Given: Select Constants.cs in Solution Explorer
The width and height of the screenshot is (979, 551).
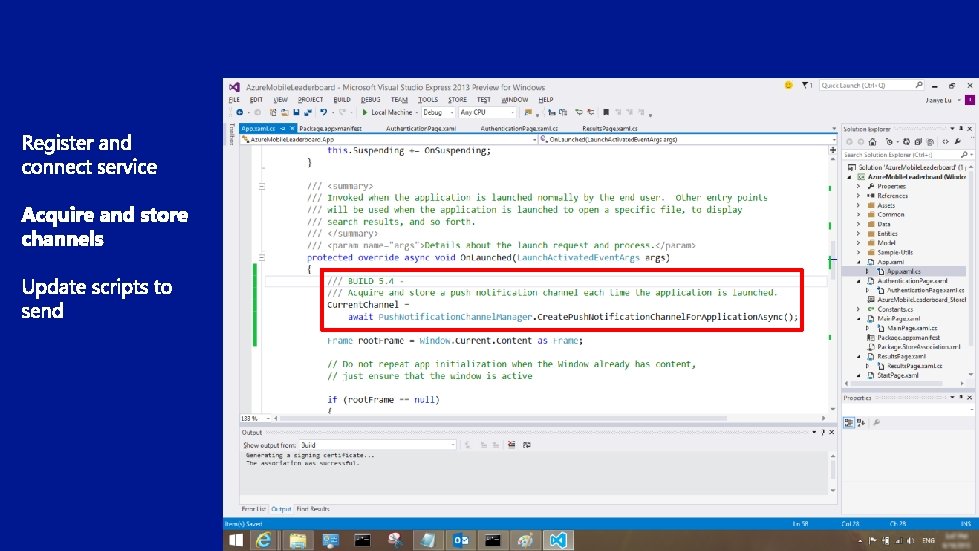Looking at the screenshot, I should pos(895,309).
